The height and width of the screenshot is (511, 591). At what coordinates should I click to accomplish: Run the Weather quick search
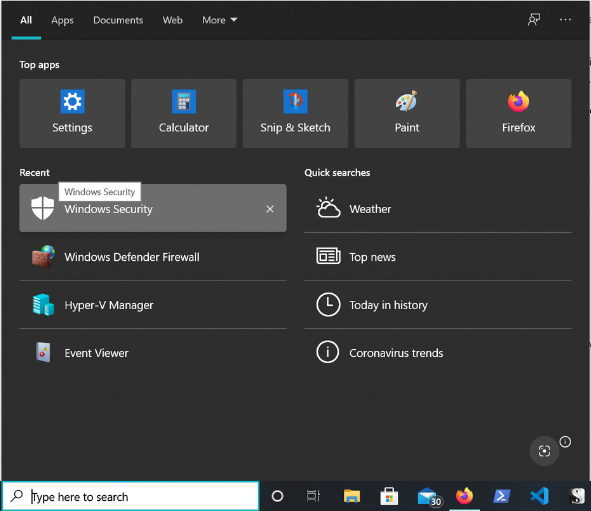point(438,209)
